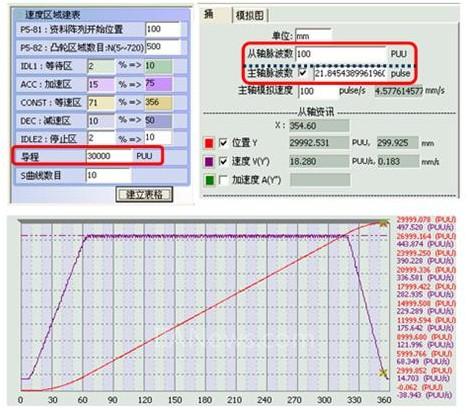Toggle the 主轴脉波数 checkbox
Screen dimensions: 468x414
303,72
